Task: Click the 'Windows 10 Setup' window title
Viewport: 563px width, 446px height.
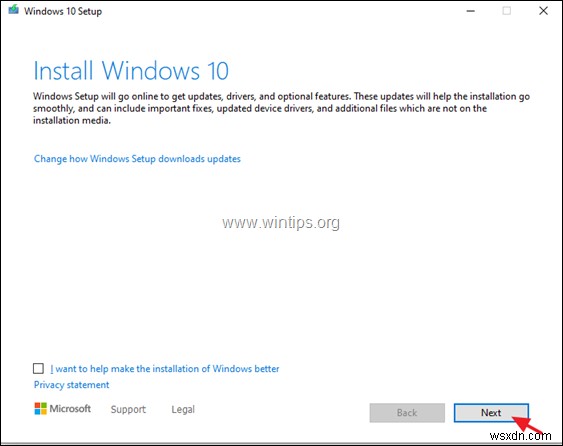Action: [x=63, y=11]
